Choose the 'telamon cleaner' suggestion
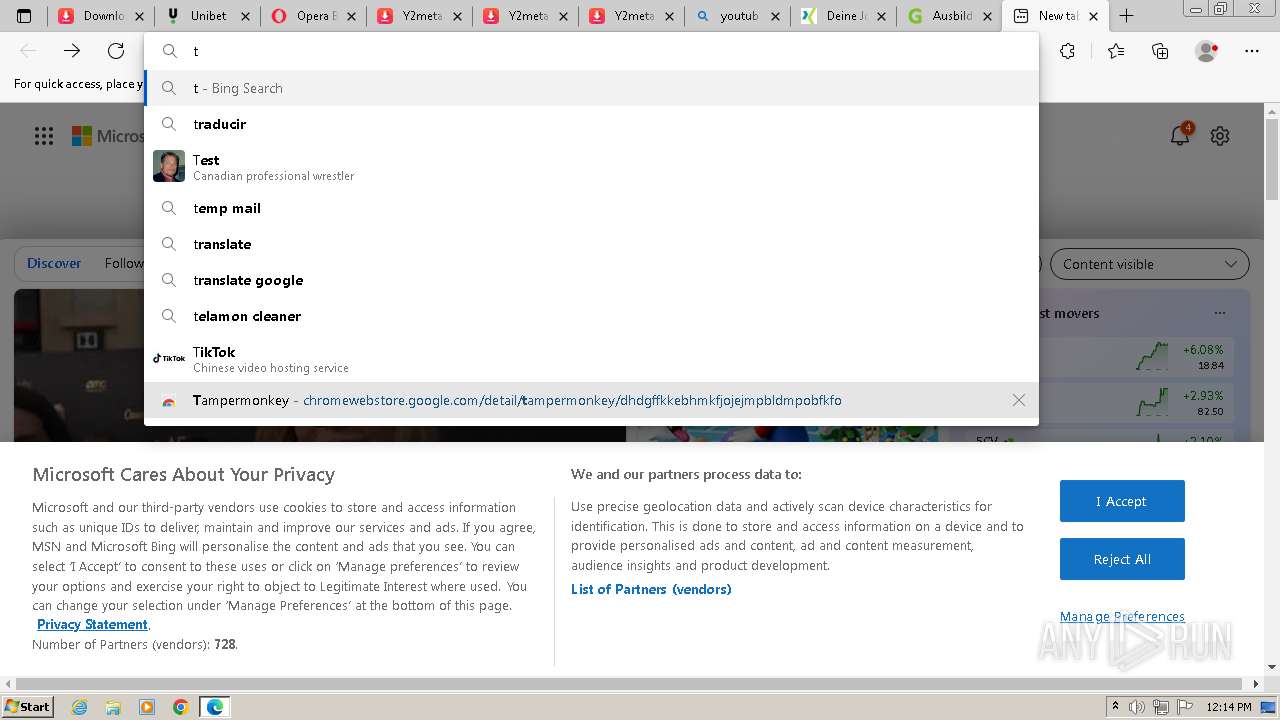The height and width of the screenshot is (720, 1280). (591, 316)
